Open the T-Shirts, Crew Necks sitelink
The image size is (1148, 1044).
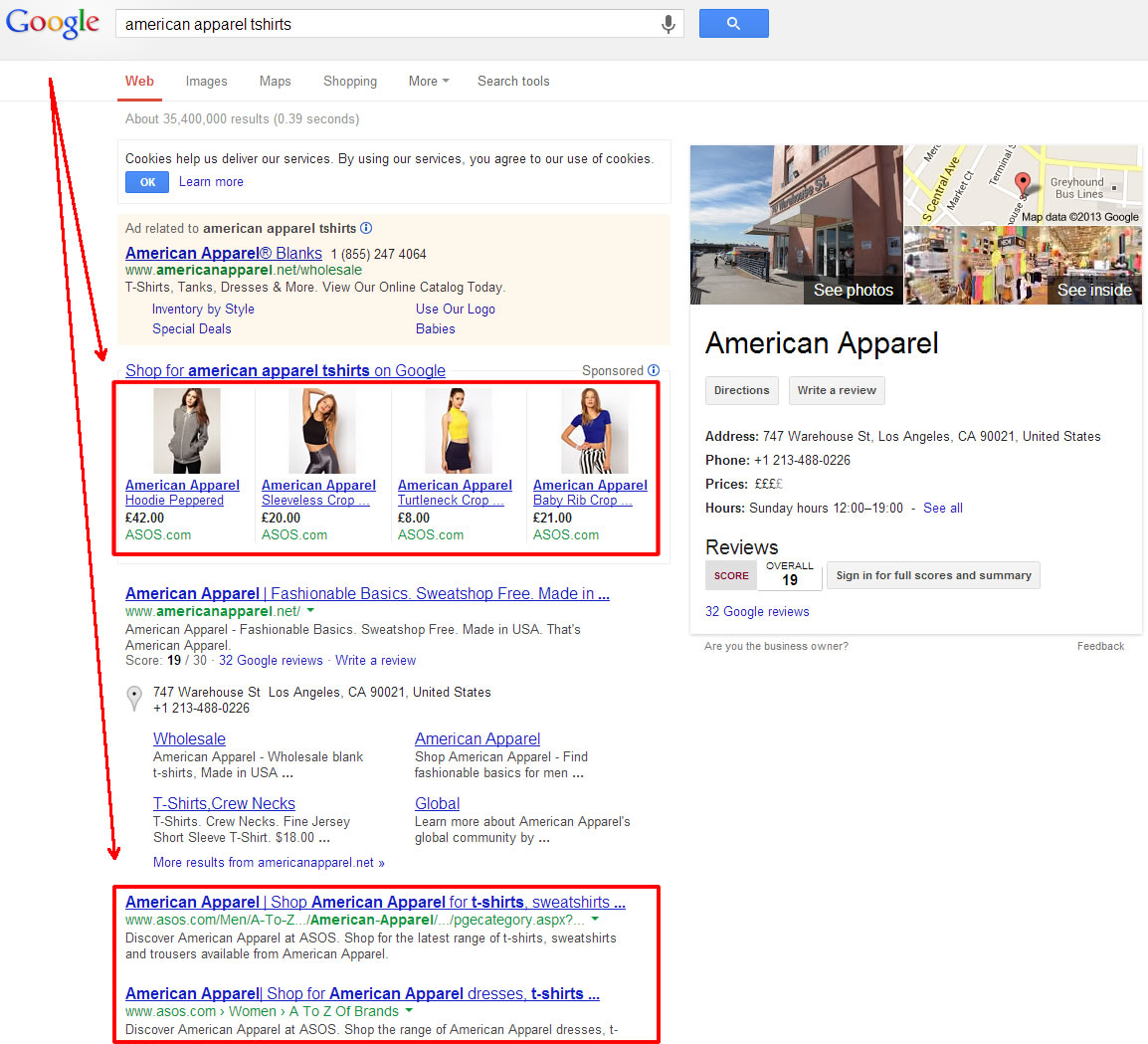tap(224, 803)
